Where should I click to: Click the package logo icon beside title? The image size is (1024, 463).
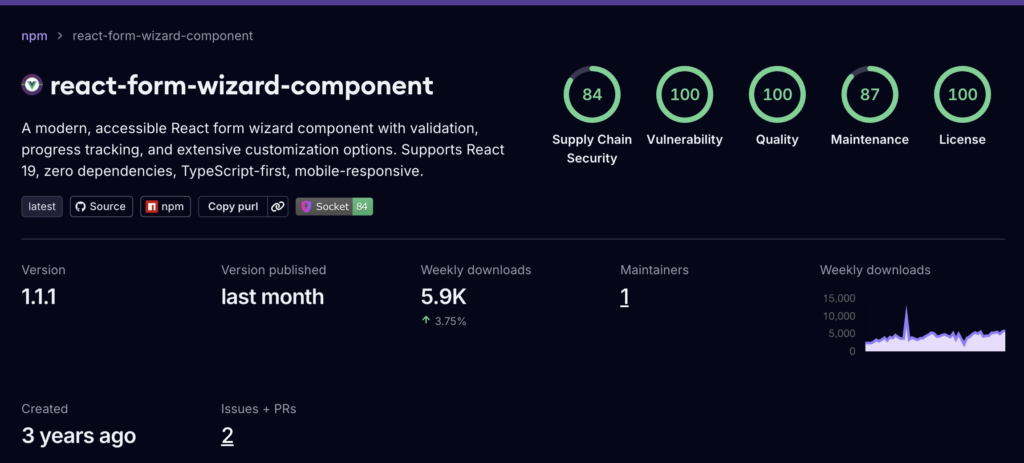[32, 85]
